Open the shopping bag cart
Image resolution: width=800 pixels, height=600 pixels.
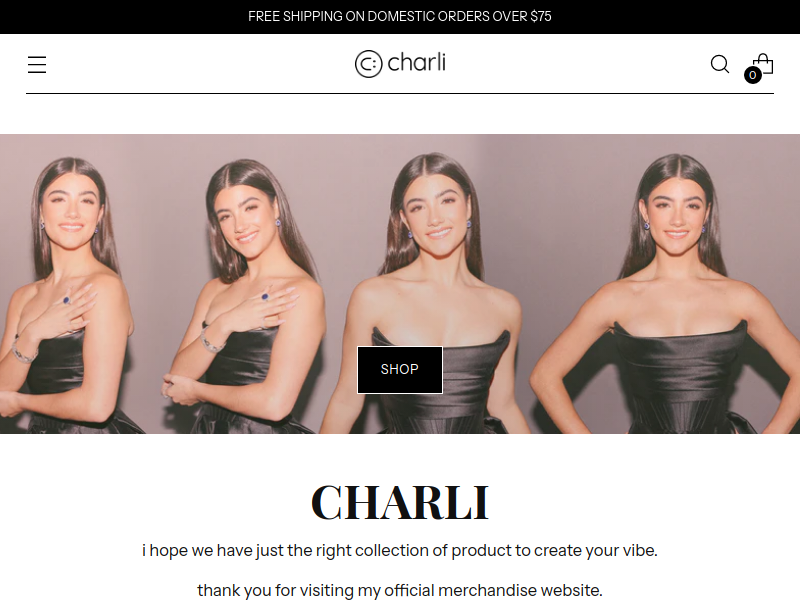coord(763,64)
